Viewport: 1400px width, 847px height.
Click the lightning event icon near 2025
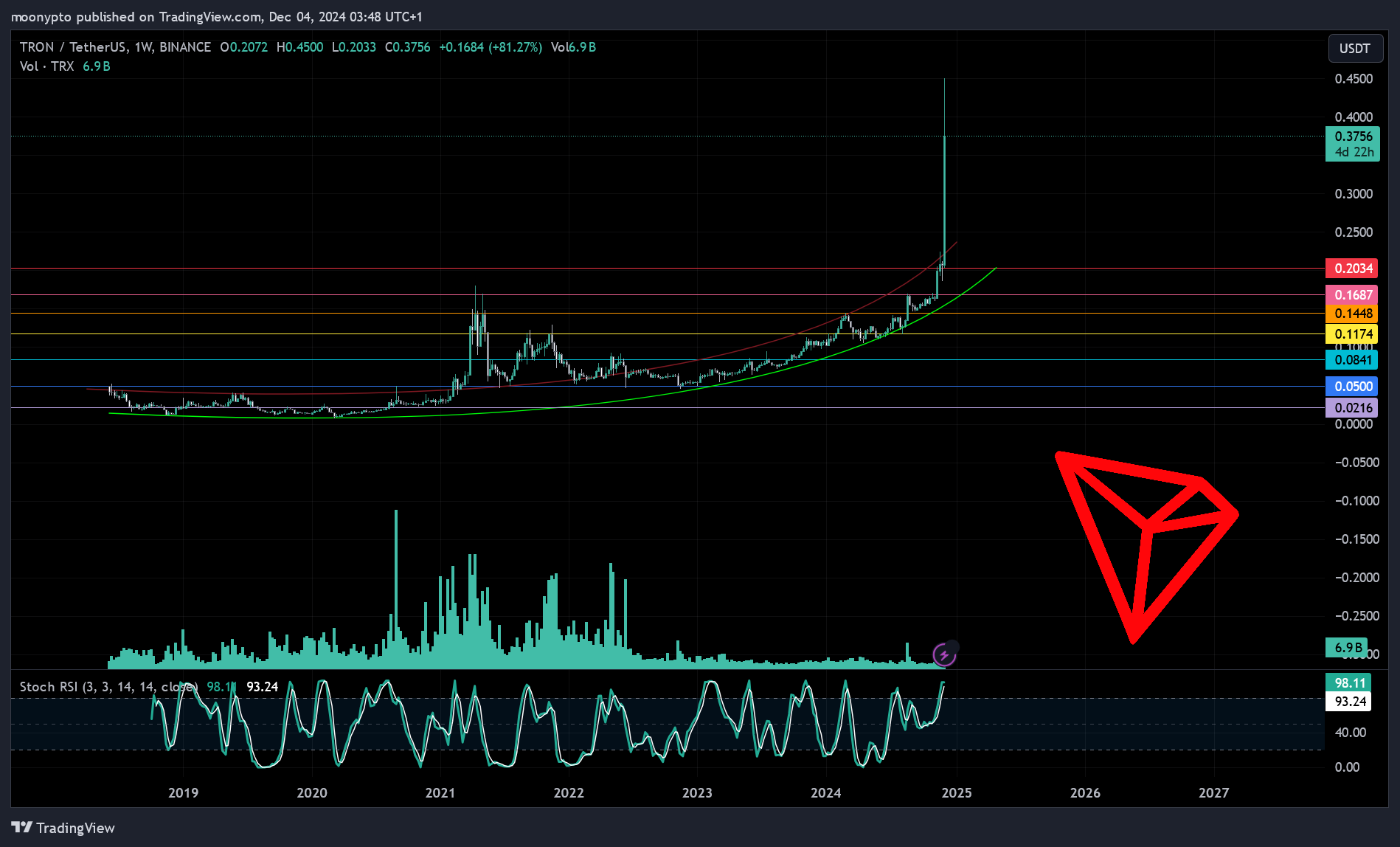[944, 654]
